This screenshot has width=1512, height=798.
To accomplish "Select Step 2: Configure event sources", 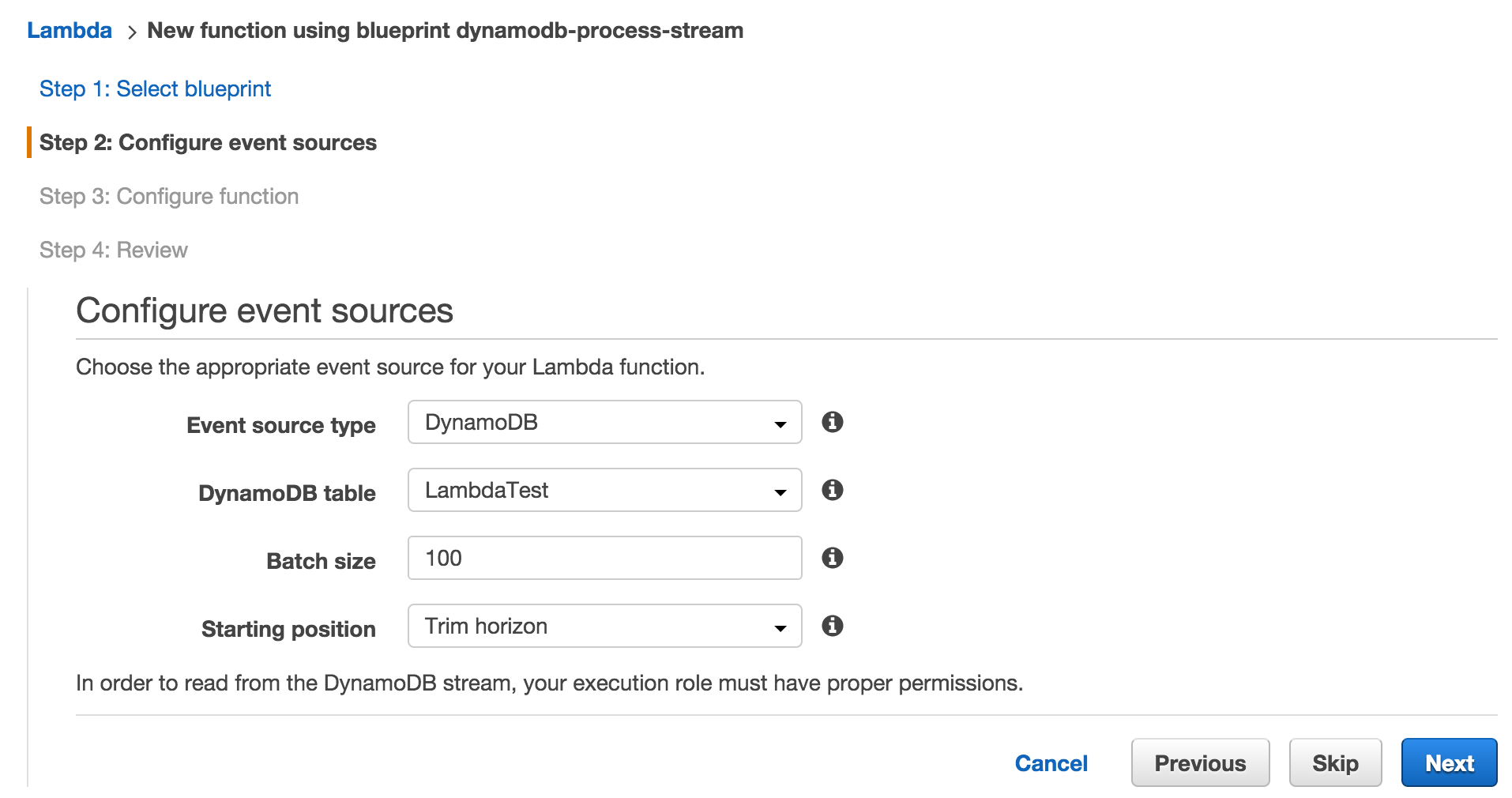I will [208, 142].
